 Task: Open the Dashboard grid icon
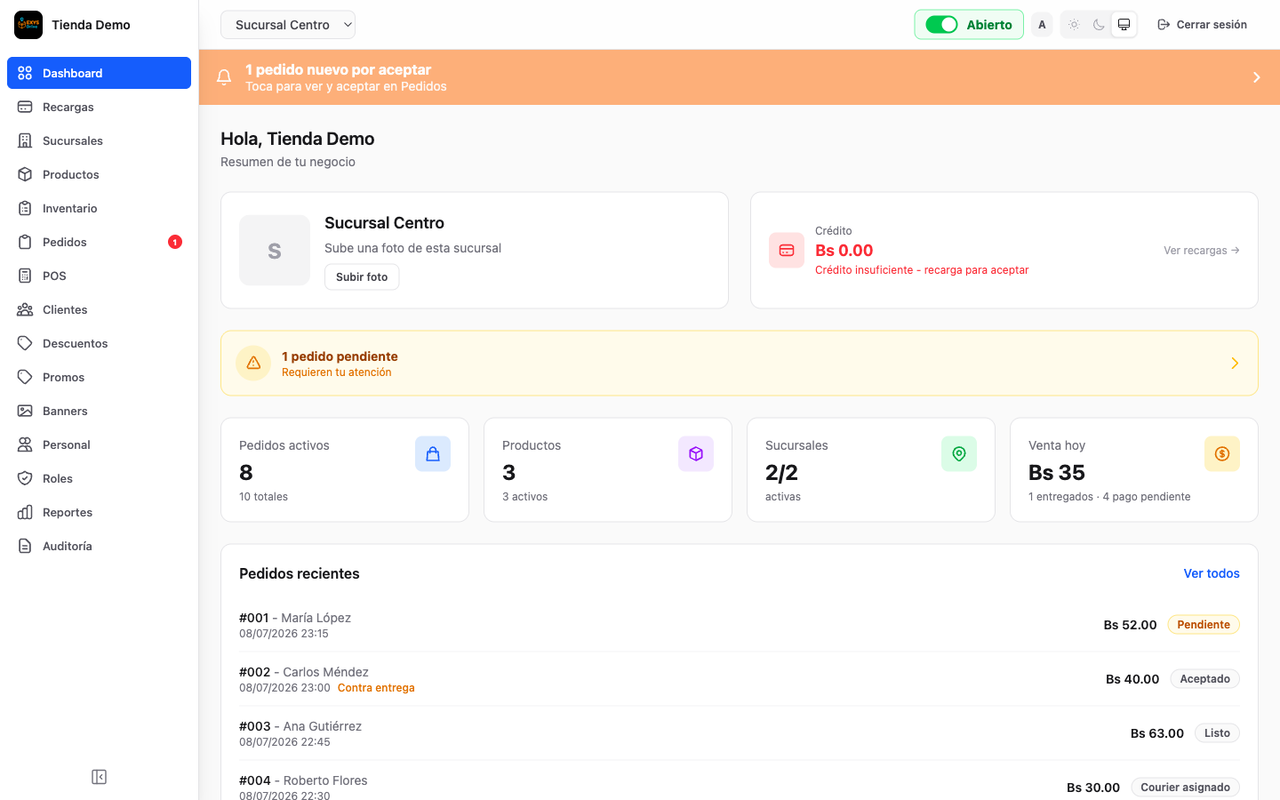(25, 73)
